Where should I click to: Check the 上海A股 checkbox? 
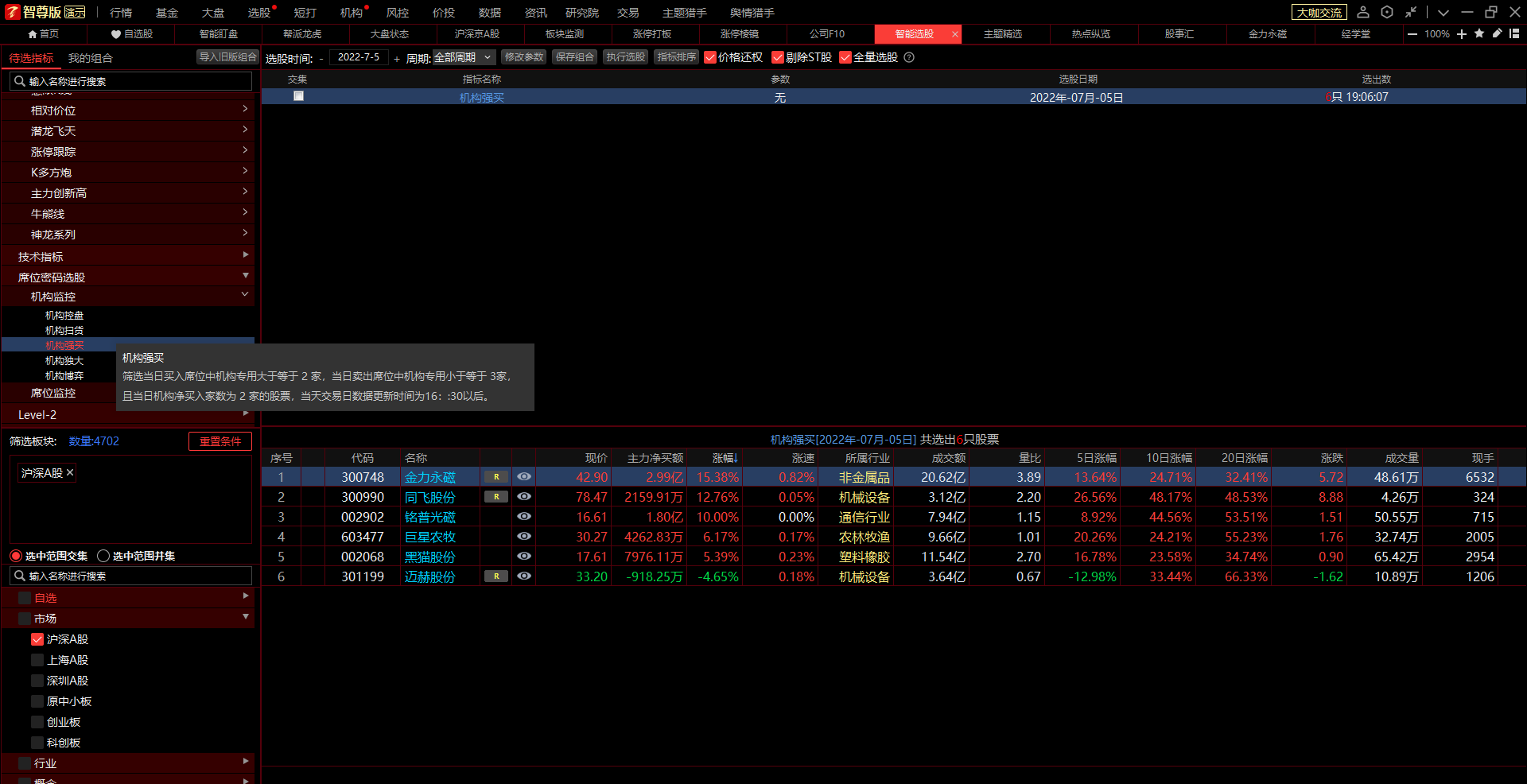click(37, 660)
